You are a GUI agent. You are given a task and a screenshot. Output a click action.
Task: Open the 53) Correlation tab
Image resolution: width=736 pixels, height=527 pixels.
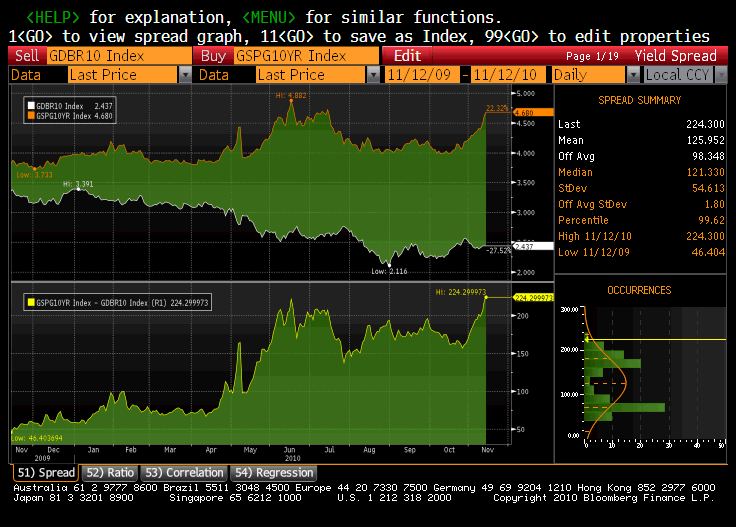click(x=183, y=472)
